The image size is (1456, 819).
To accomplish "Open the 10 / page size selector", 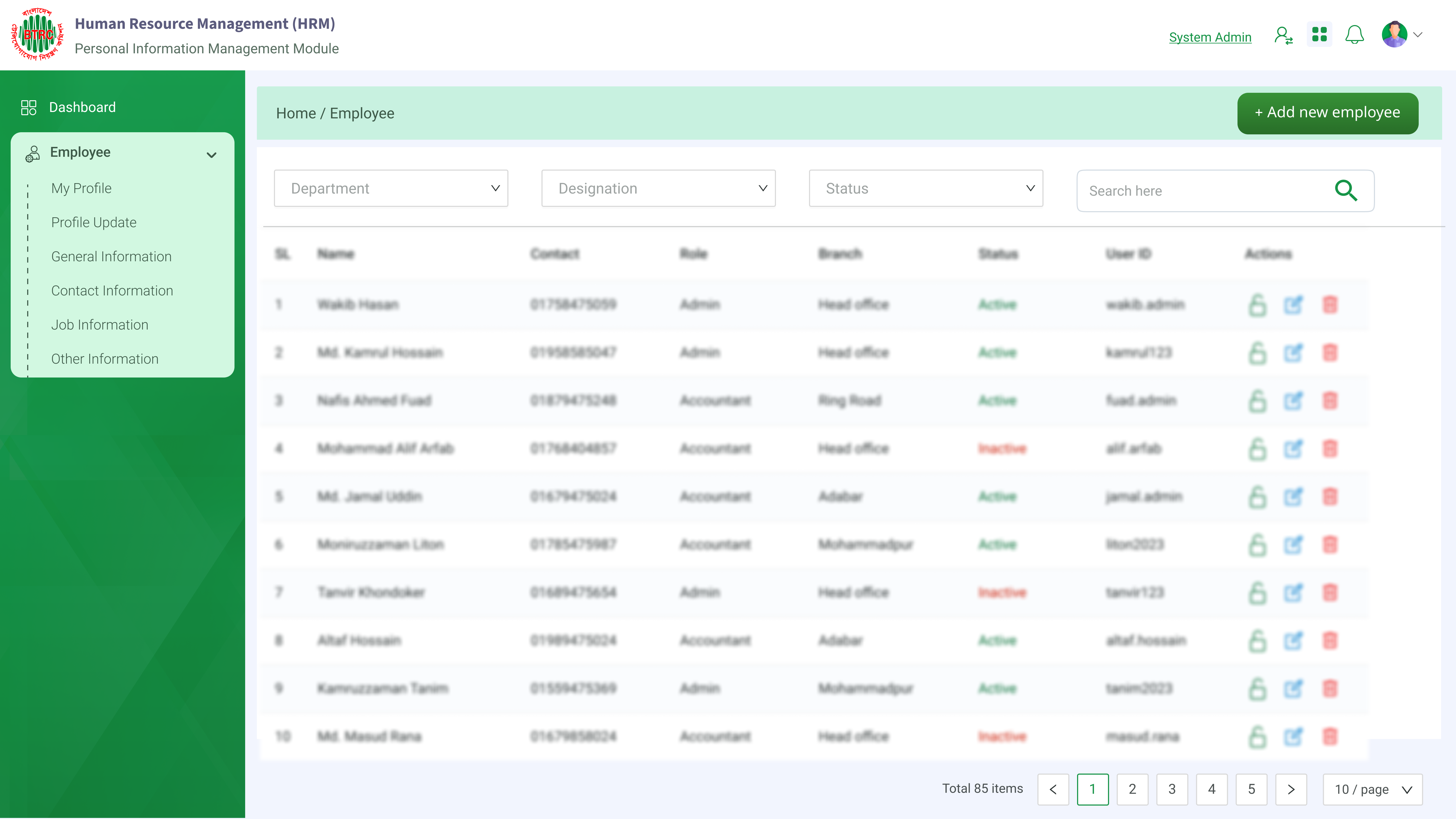I will [1372, 789].
